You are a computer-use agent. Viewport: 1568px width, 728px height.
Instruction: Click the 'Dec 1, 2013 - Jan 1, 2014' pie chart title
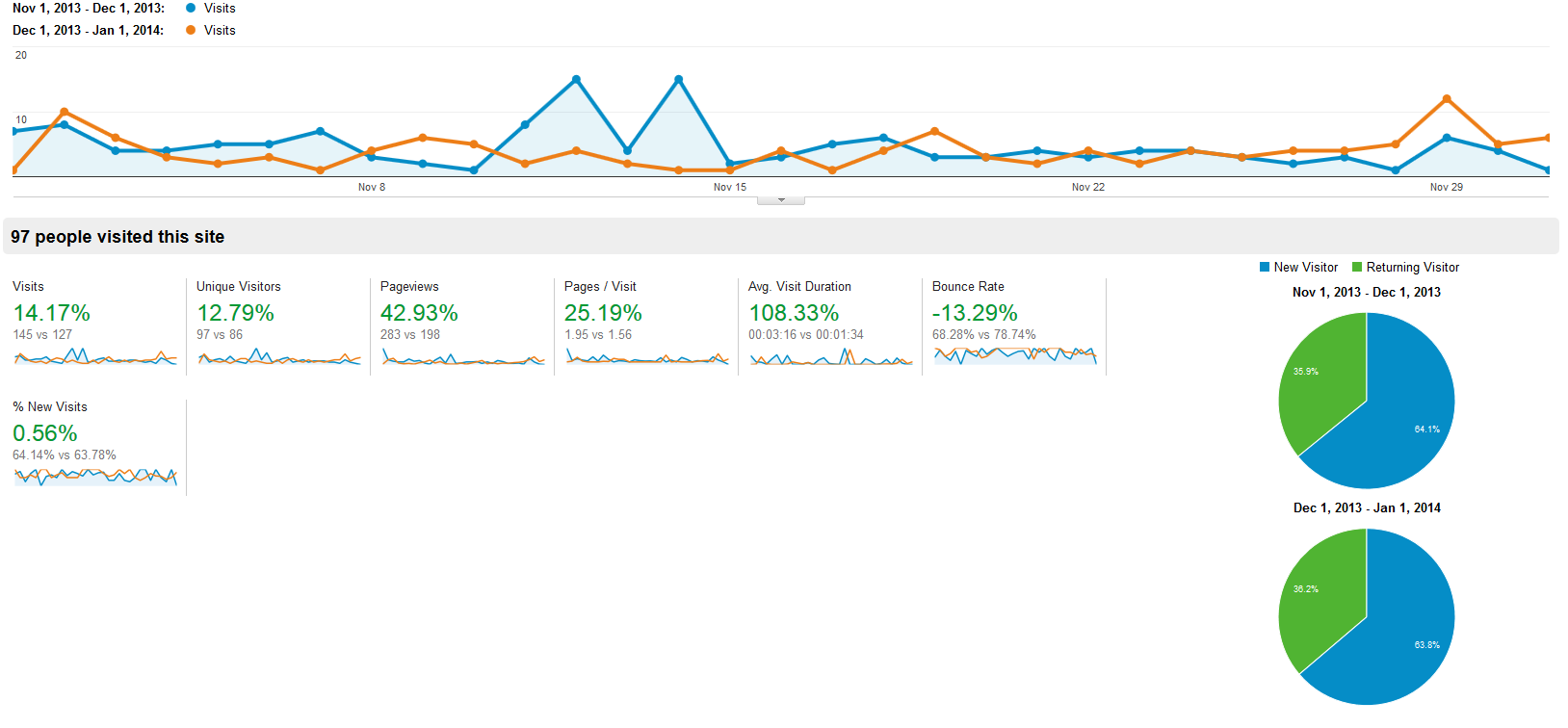[1367, 507]
